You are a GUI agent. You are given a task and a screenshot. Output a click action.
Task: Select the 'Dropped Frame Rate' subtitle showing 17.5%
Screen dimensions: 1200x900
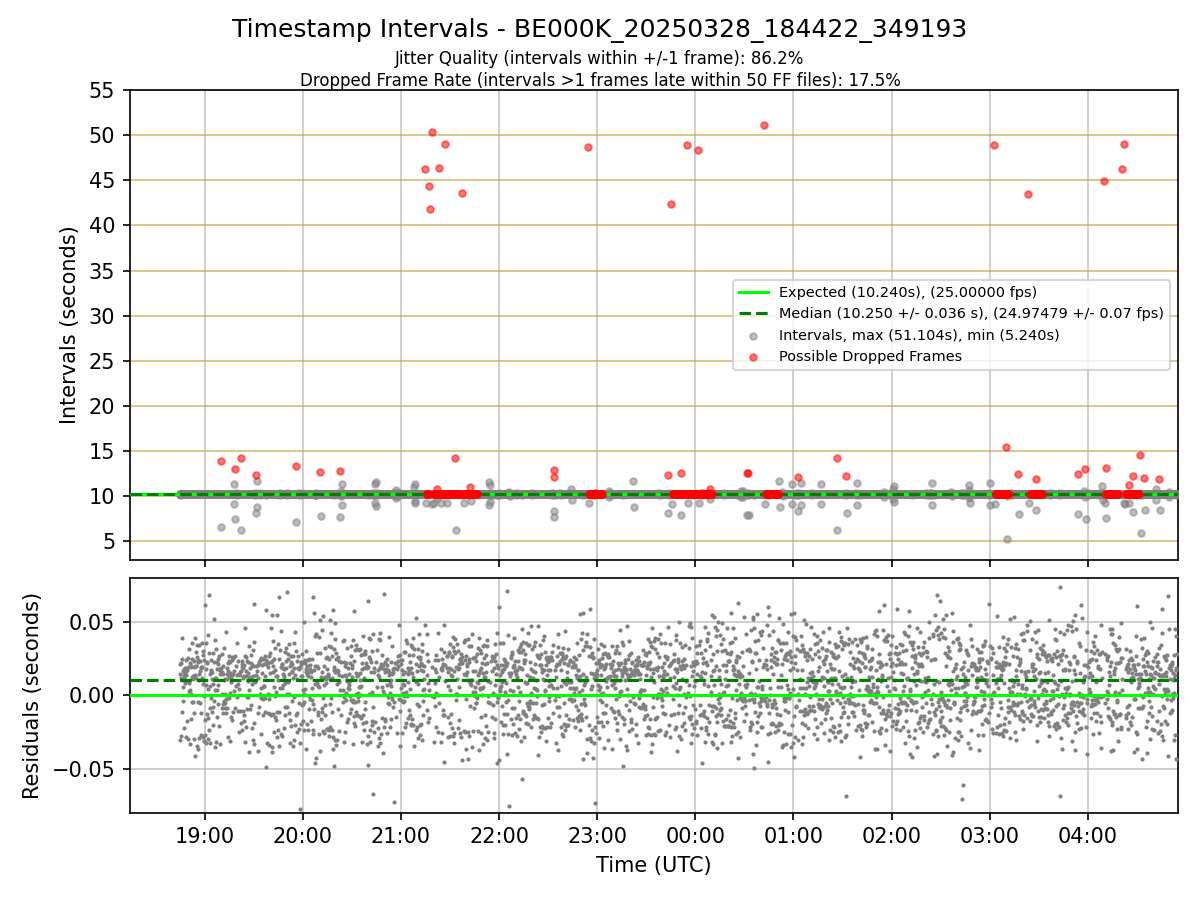point(599,80)
